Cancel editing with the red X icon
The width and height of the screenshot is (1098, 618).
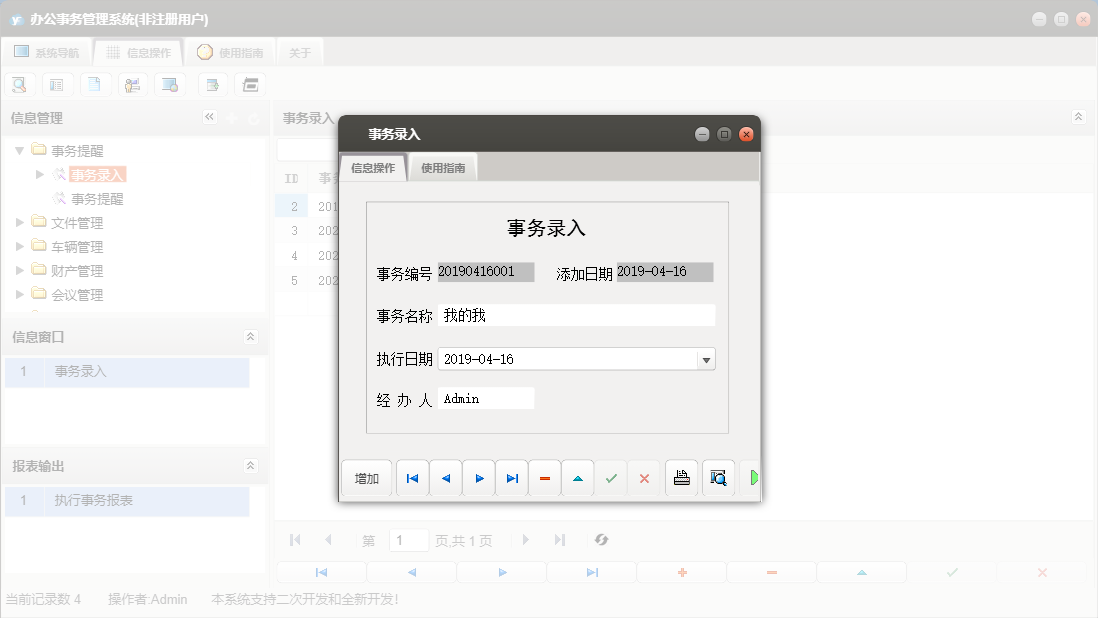tap(644, 478)
